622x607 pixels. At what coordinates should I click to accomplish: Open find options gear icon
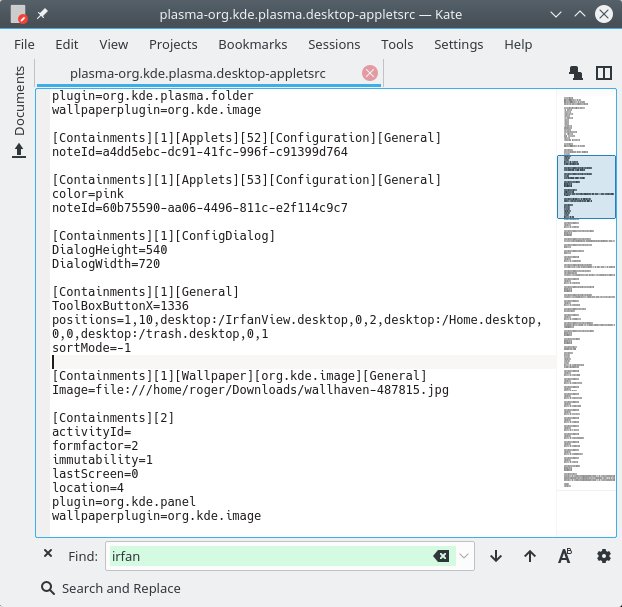603,556
